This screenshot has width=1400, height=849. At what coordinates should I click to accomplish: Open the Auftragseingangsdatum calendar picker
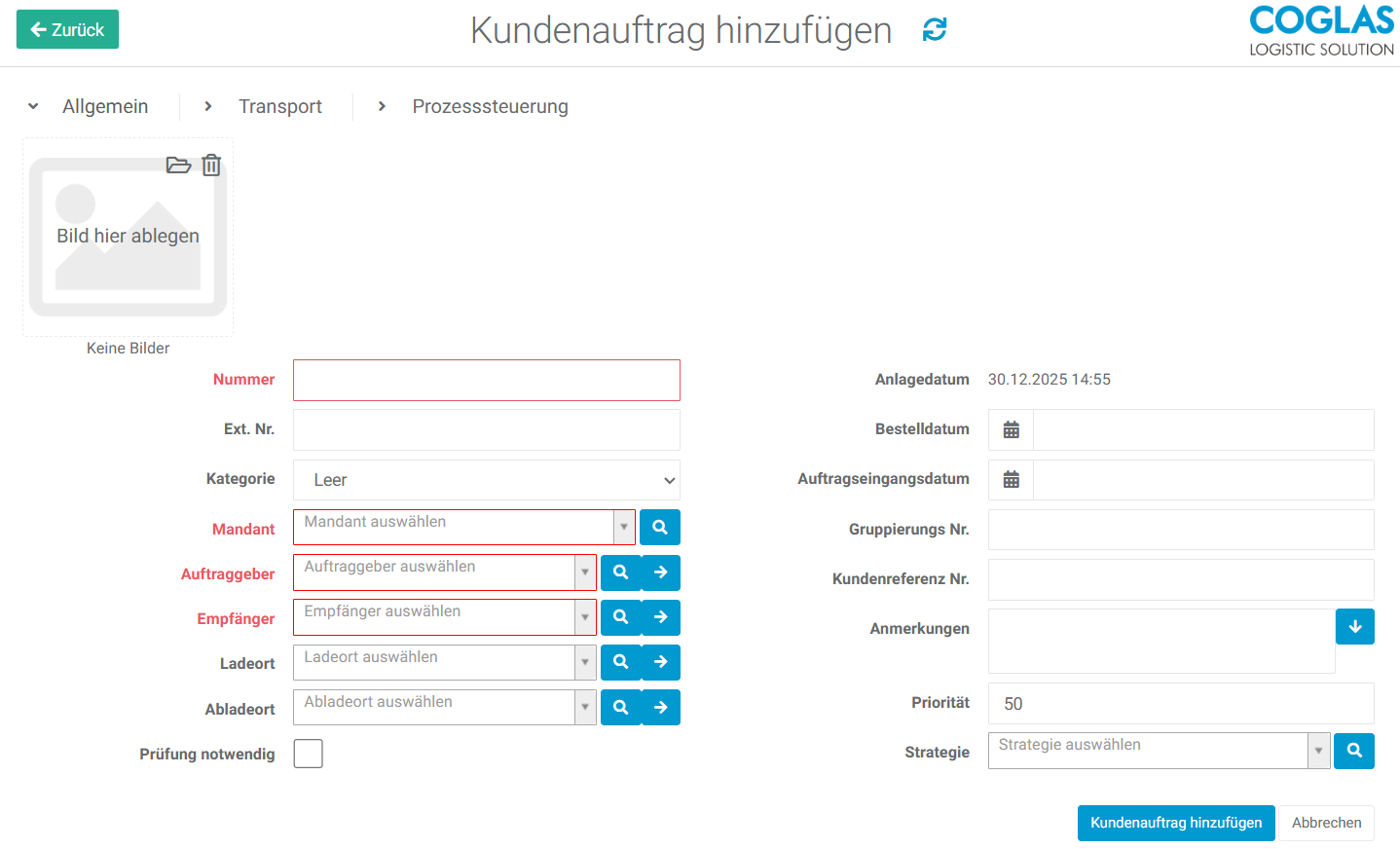click(x=1011, y=479)
